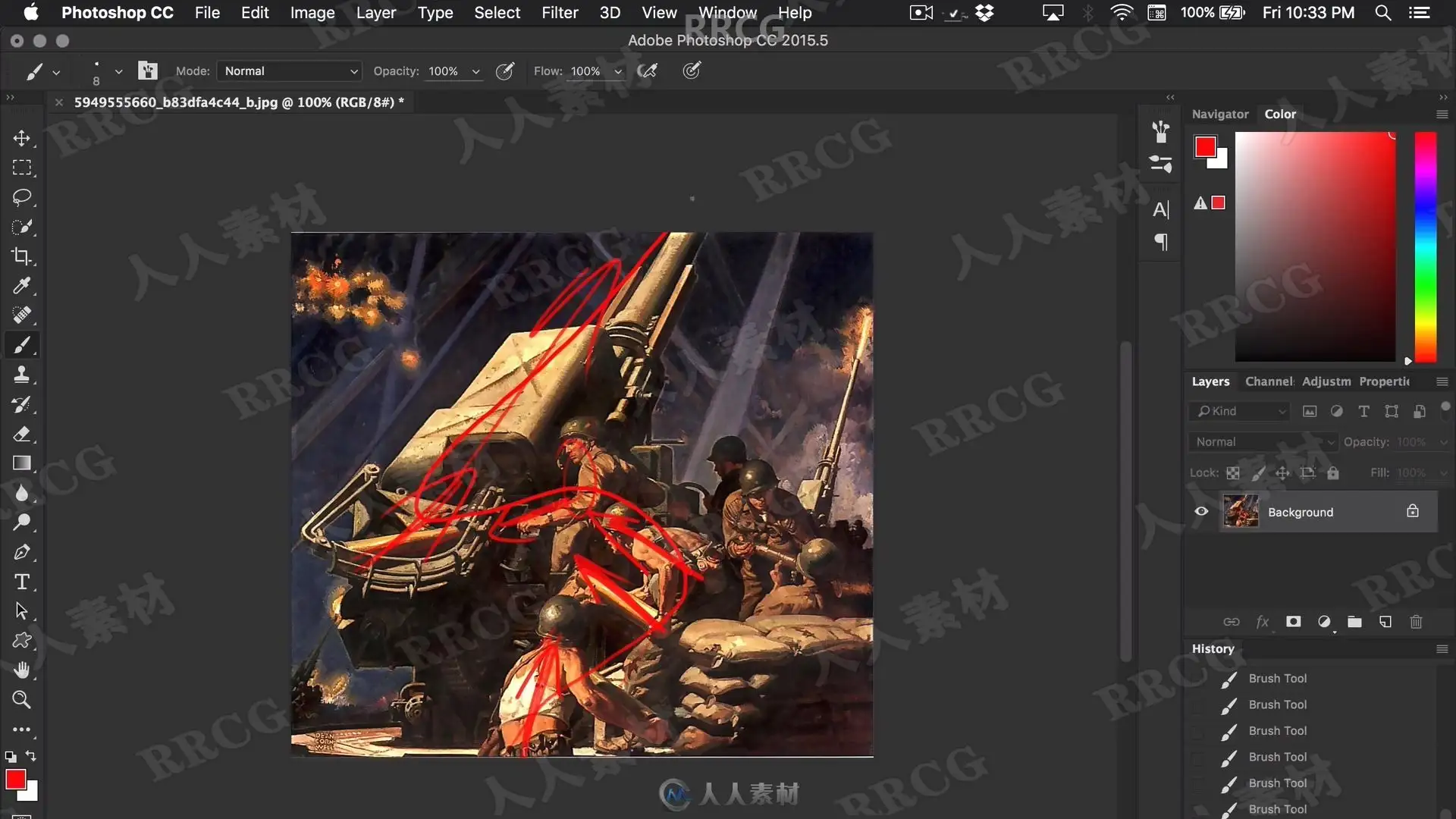This screenshot has width=1456, height=819.
Task: Toggle lock transparent pixels
Action: point(1233,472)
